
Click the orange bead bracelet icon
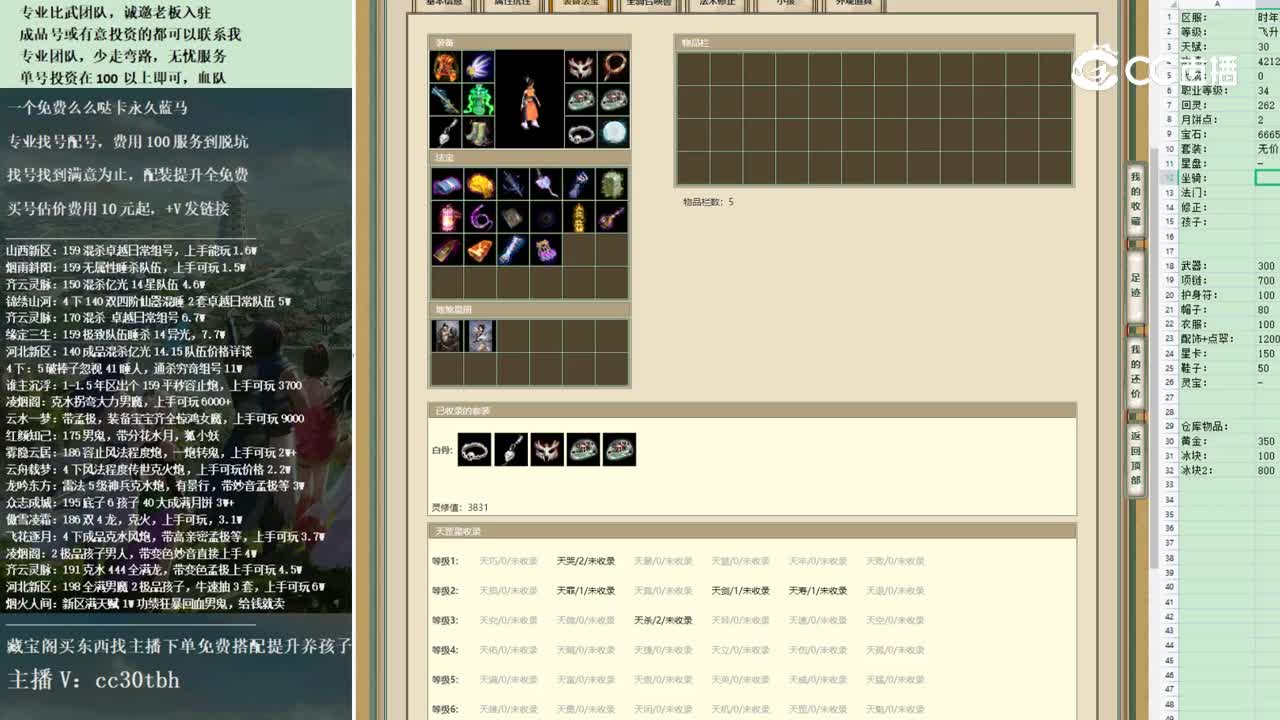[614, 67]
